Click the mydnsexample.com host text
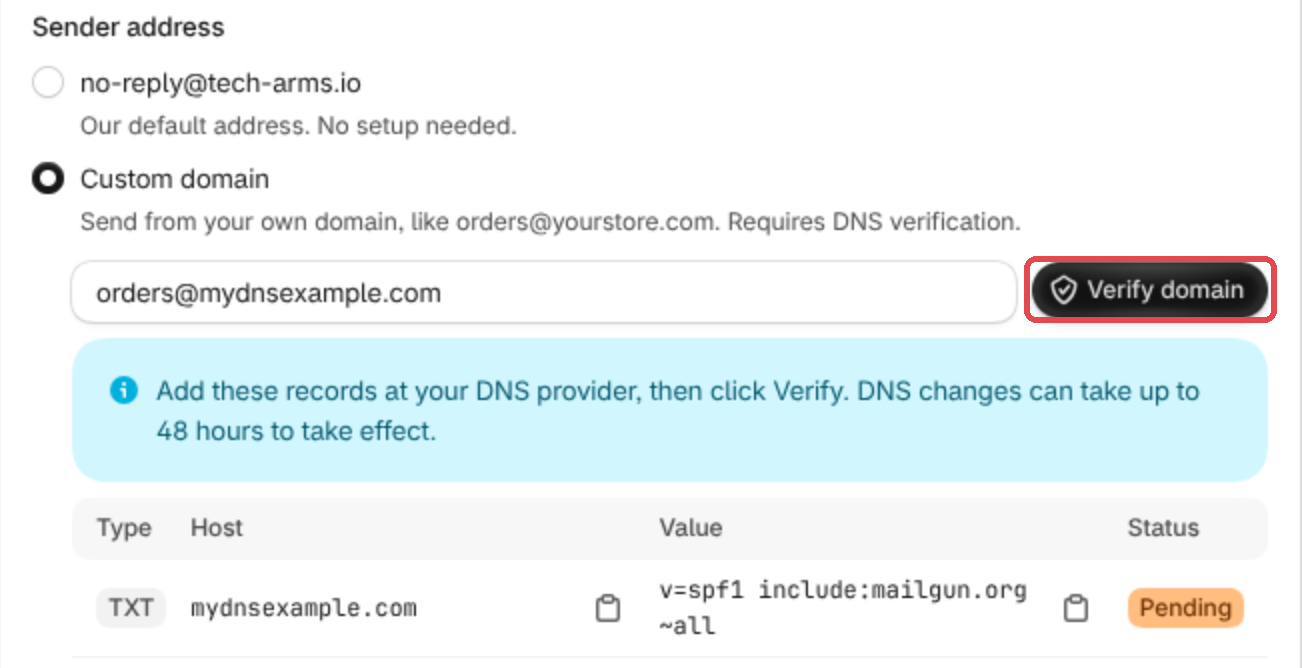Image resolution: width=1302 pixels, height=668 pixels. coord(304,608)
